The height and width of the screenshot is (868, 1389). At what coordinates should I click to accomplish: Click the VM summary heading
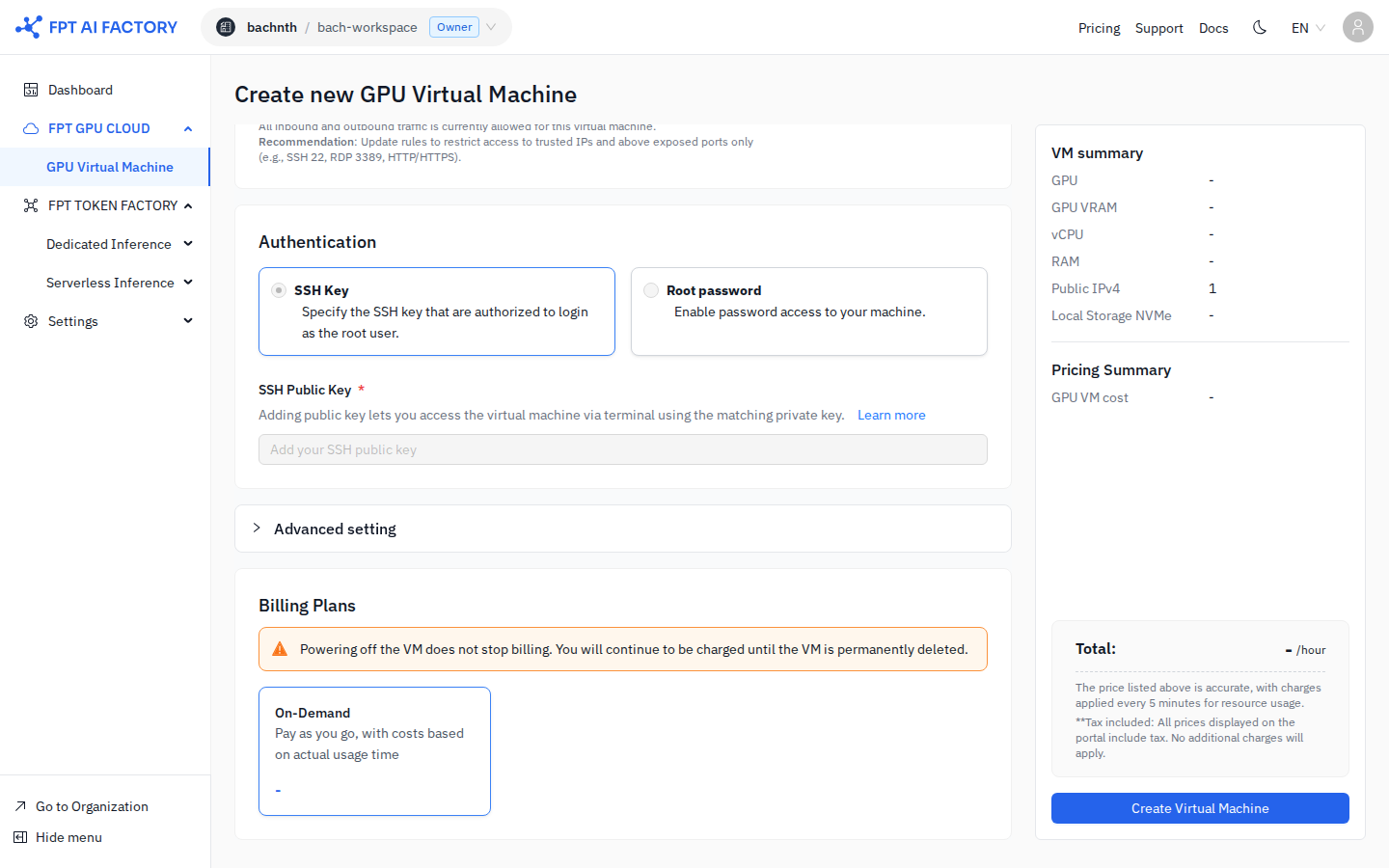point(1097,152)
